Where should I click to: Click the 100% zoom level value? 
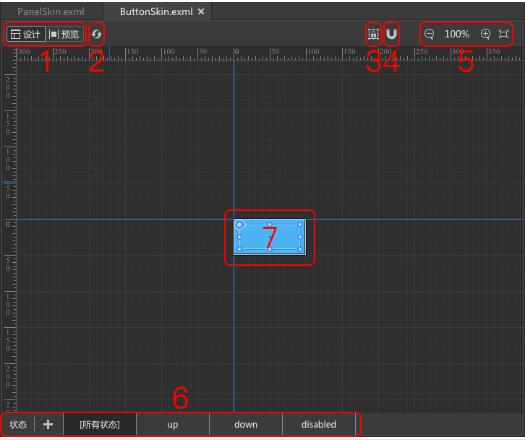[457, 34]
